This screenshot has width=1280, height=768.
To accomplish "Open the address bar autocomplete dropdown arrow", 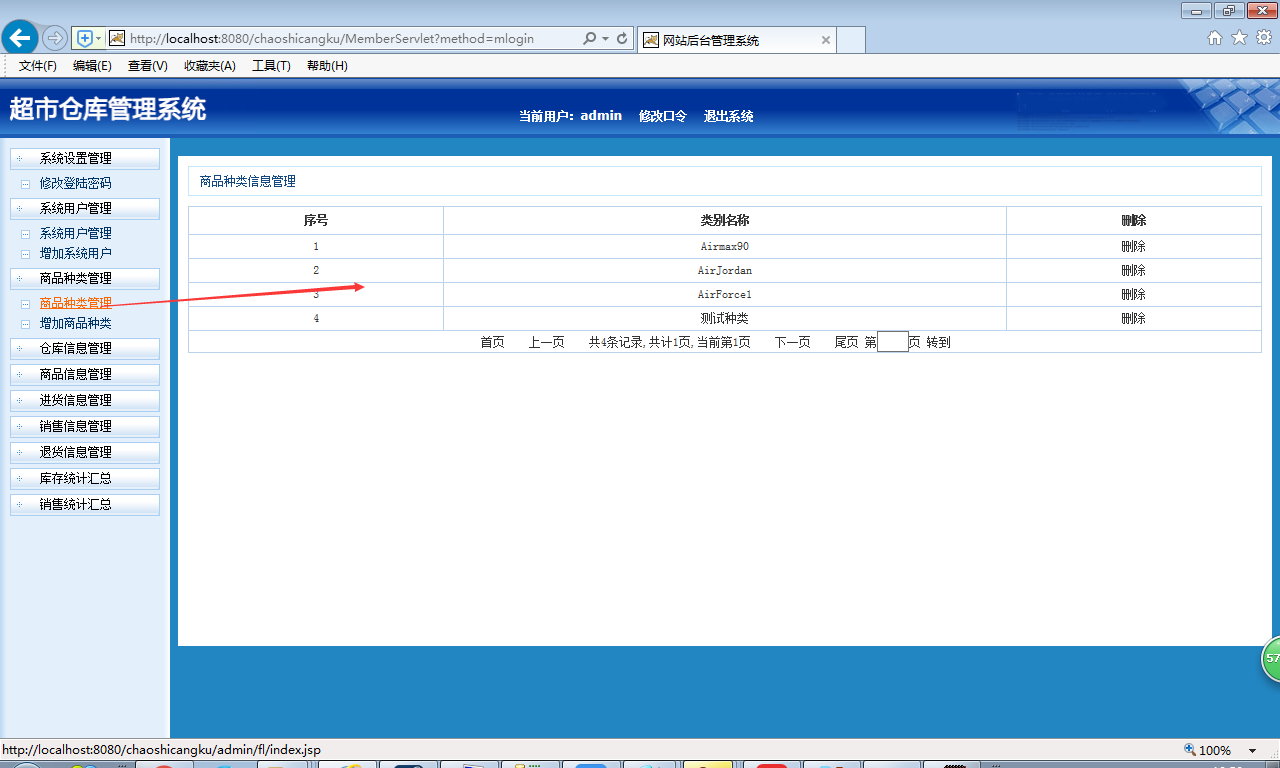I will pyautogui.click(x=605, y=38).
